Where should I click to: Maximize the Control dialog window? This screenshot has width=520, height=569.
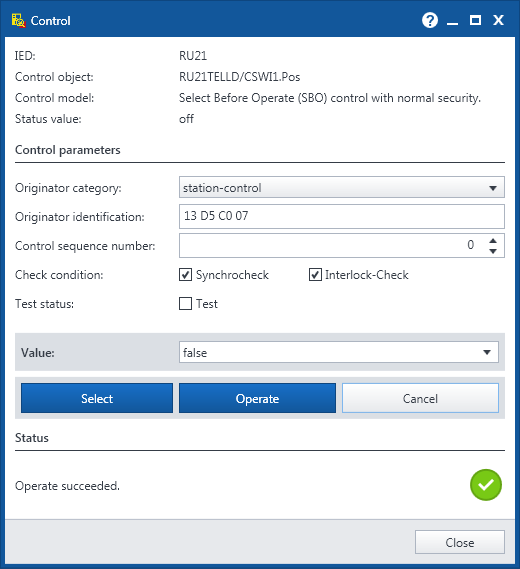click(475, 20)
